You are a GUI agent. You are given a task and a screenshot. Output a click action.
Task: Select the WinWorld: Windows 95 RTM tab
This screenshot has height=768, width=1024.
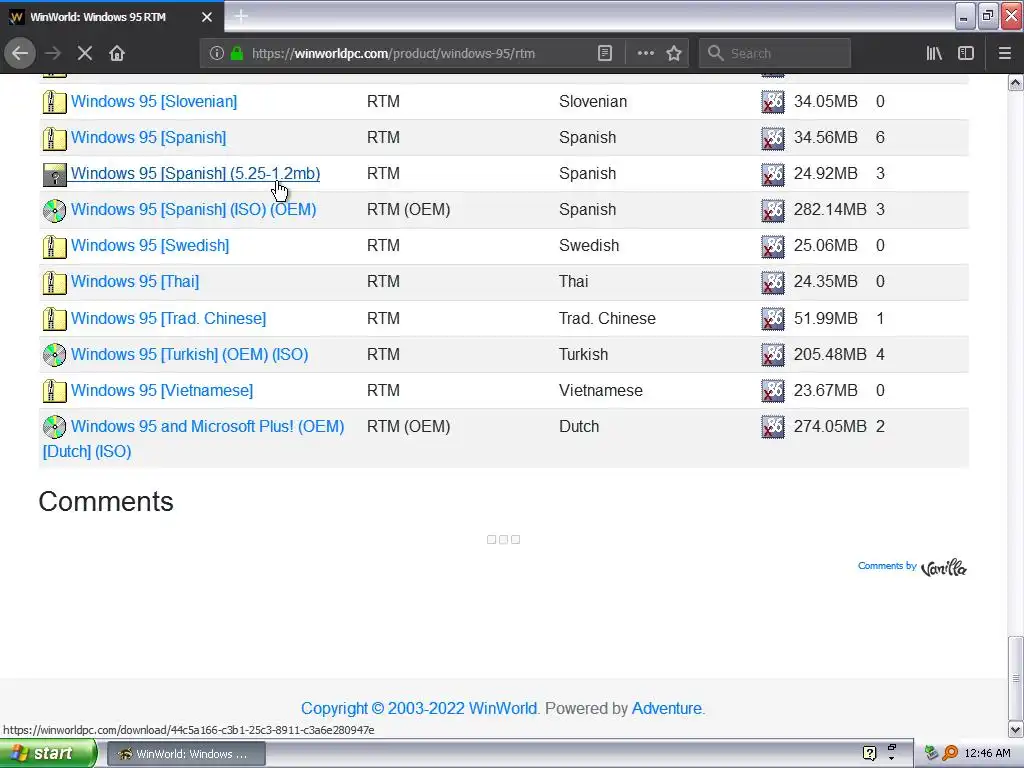[112, 17]
